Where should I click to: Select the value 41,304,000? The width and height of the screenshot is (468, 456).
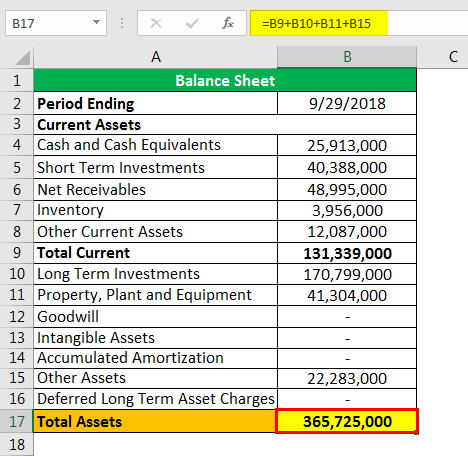coord(347,295)
